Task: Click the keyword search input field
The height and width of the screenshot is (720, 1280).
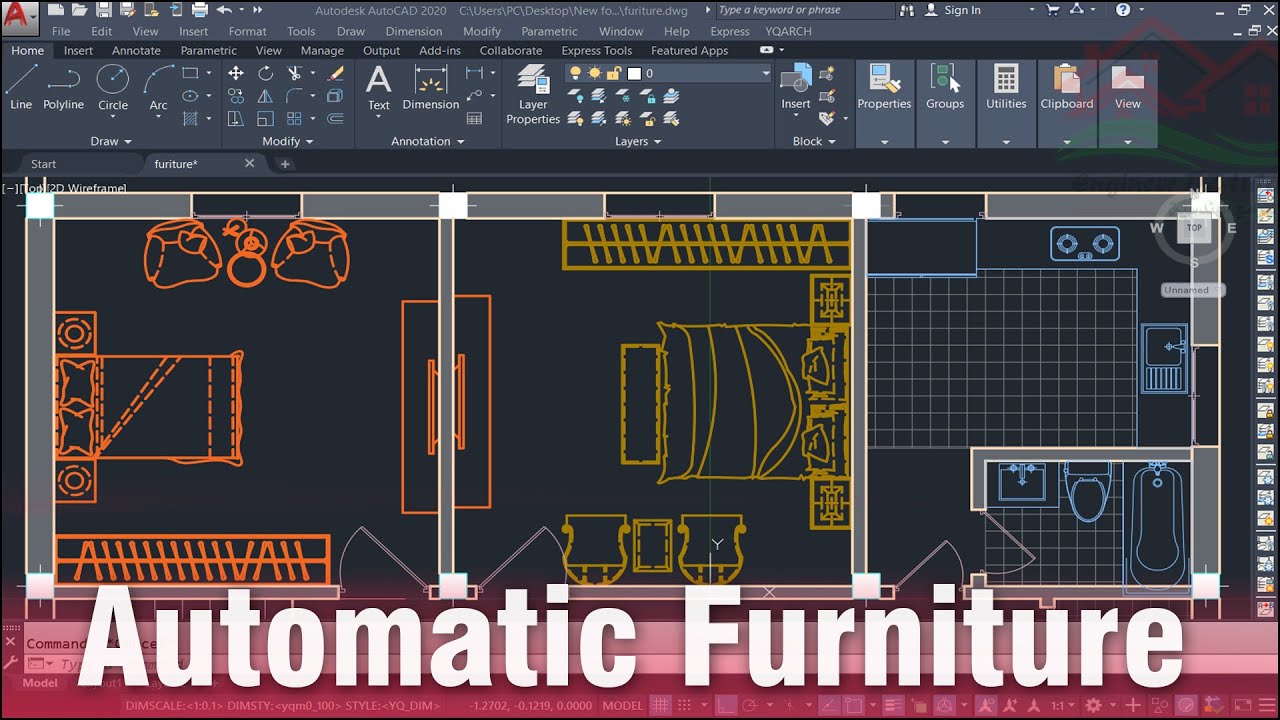Action: 805,10
